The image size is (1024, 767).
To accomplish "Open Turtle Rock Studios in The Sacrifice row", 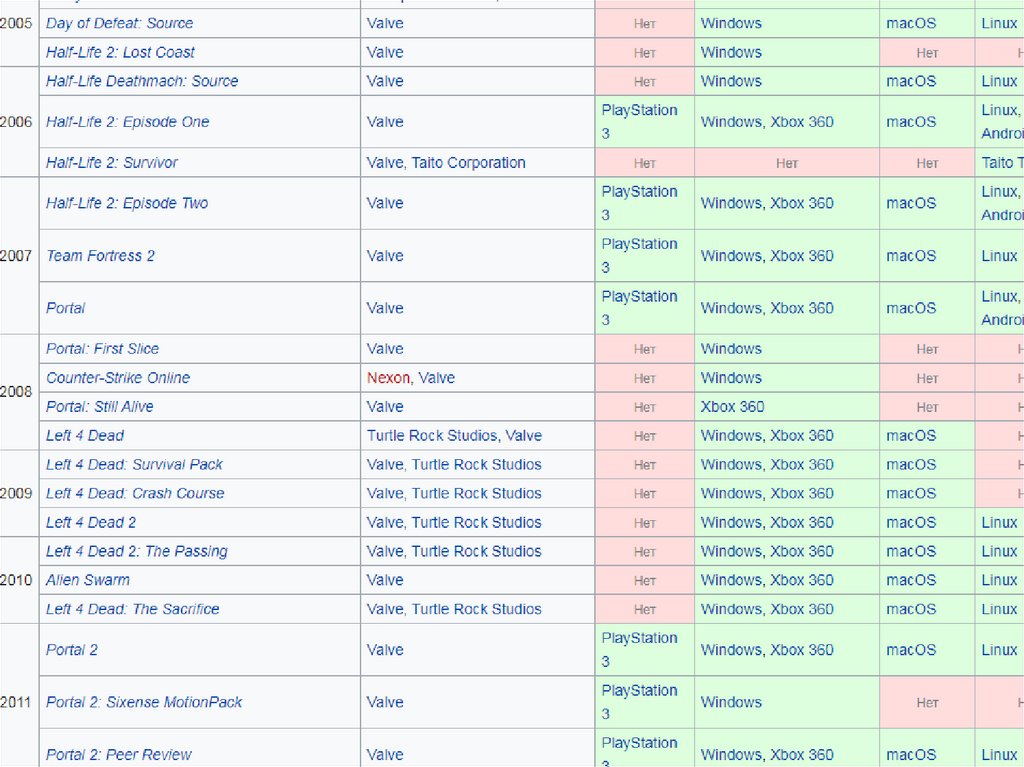I will coord(476,609).
